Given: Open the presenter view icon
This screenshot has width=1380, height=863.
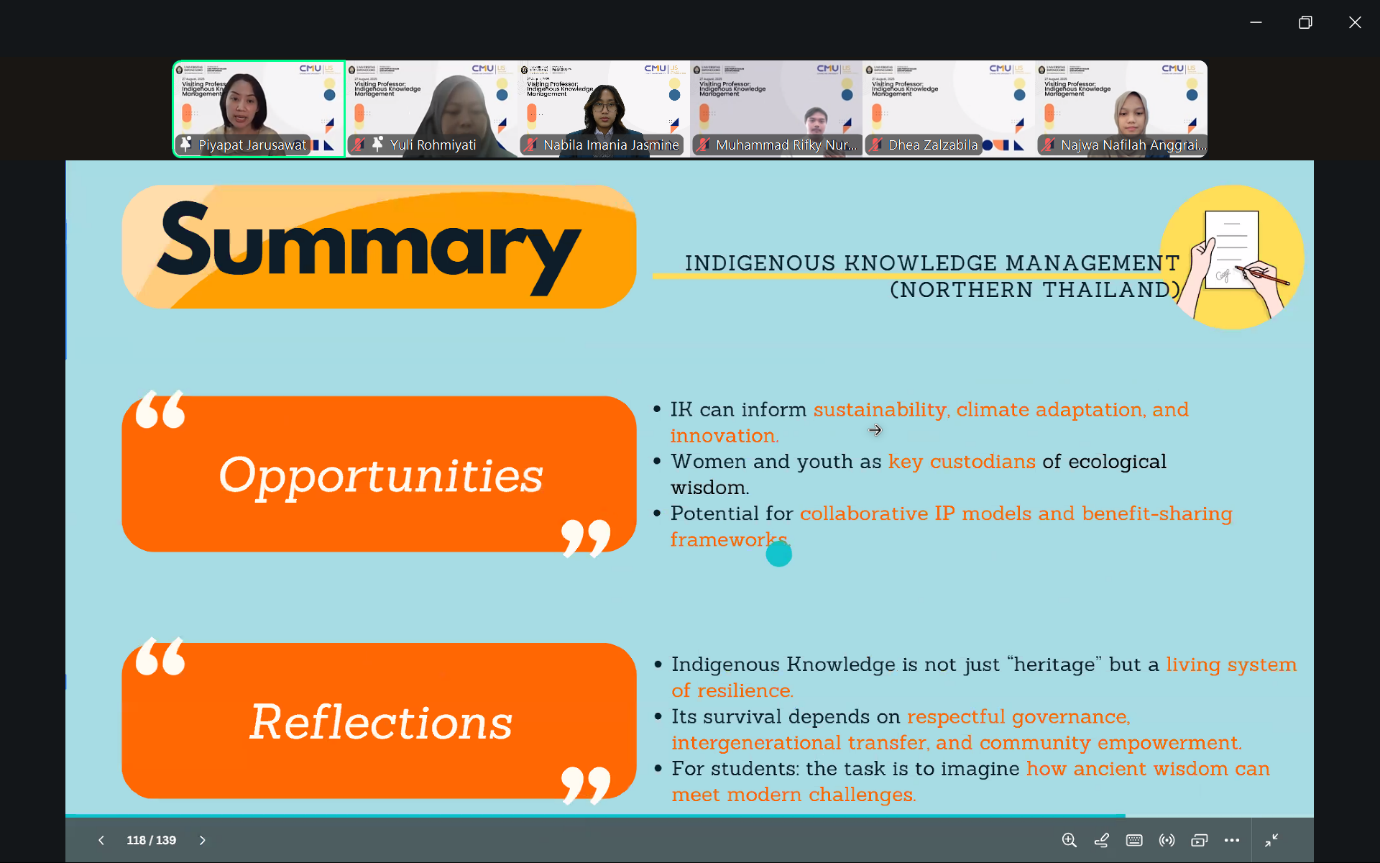Looking at the screenshot, I should point(1199,840).
